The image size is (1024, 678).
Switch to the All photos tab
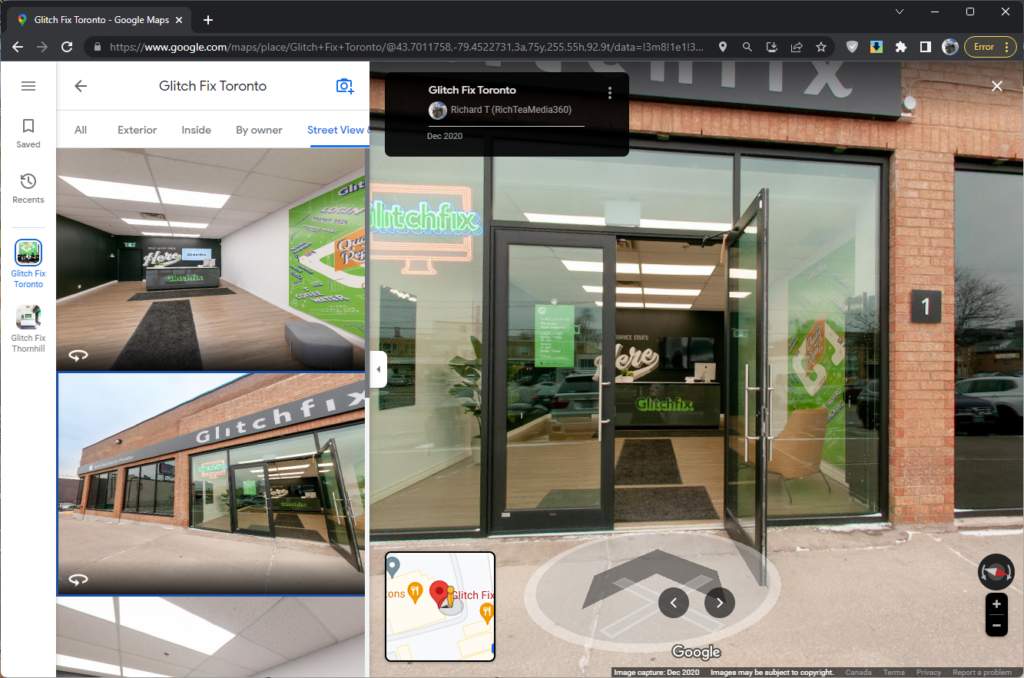click(x=80, y=130)
